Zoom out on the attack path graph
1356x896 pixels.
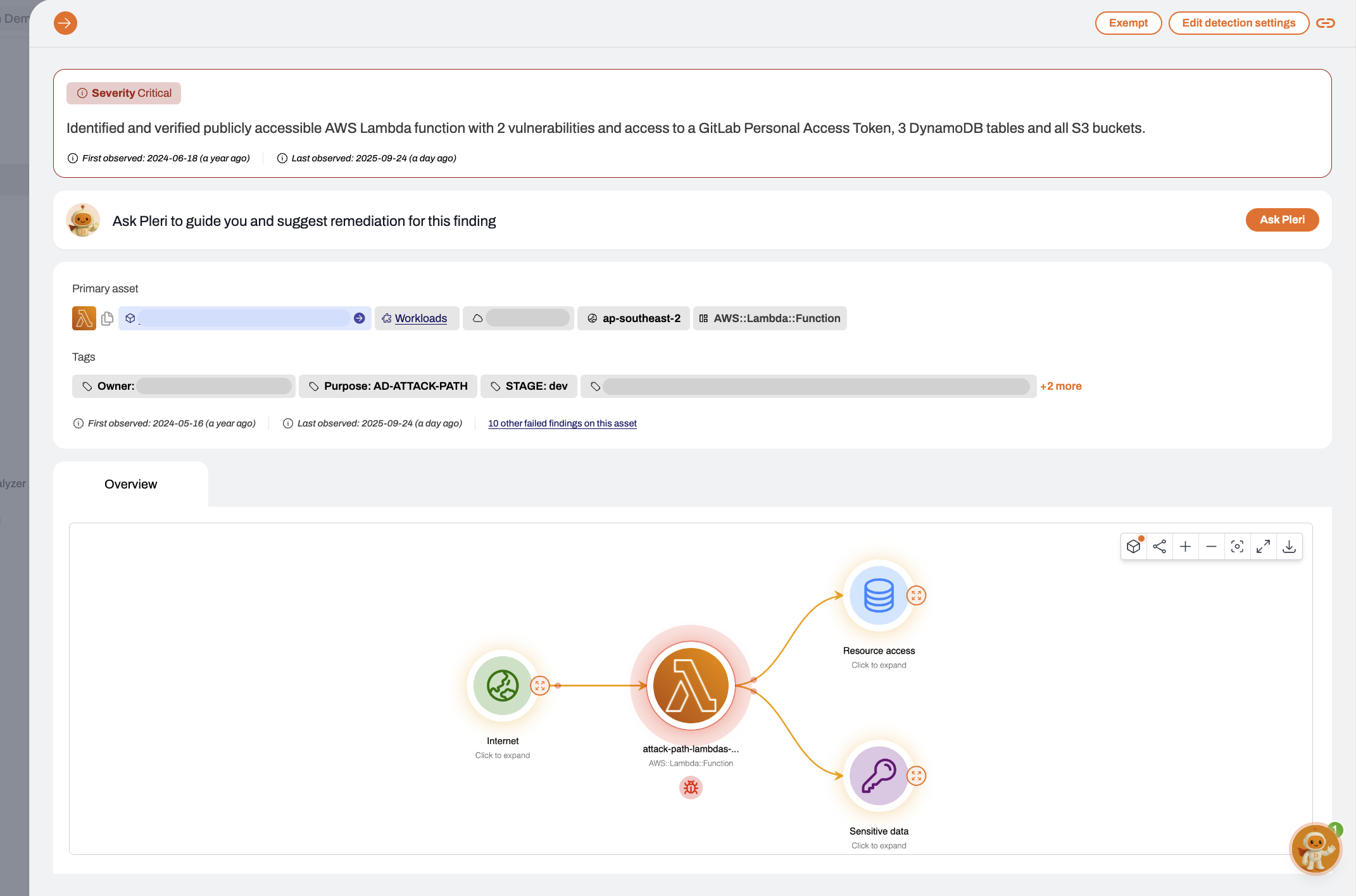tap(1212, 547)
